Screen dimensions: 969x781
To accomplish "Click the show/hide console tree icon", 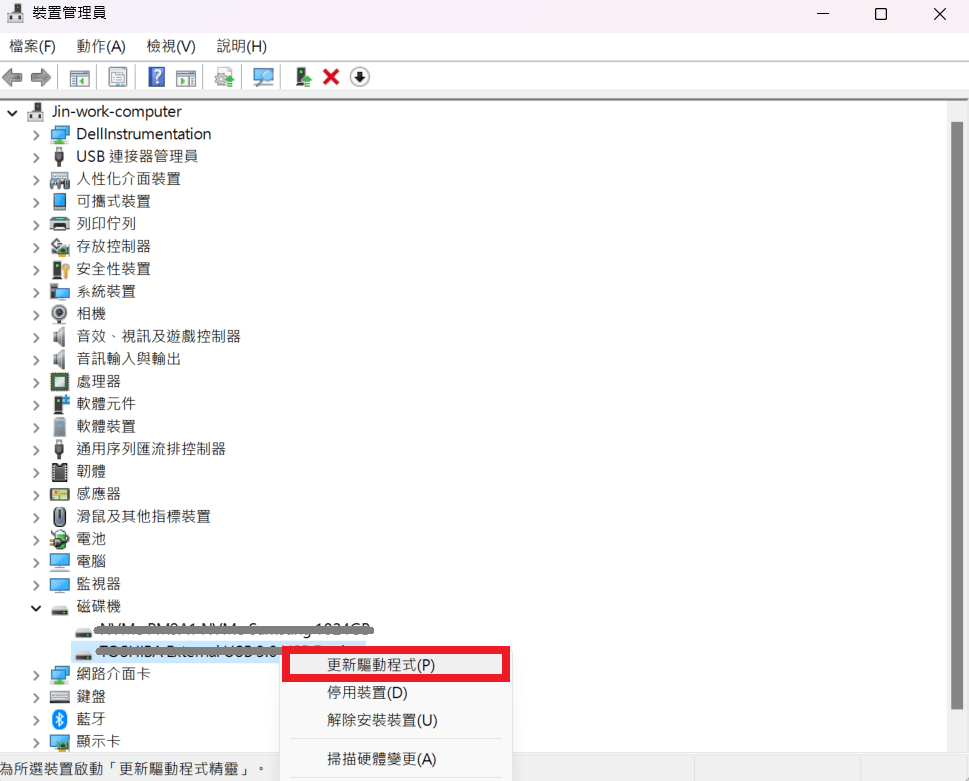I will 79,77.
